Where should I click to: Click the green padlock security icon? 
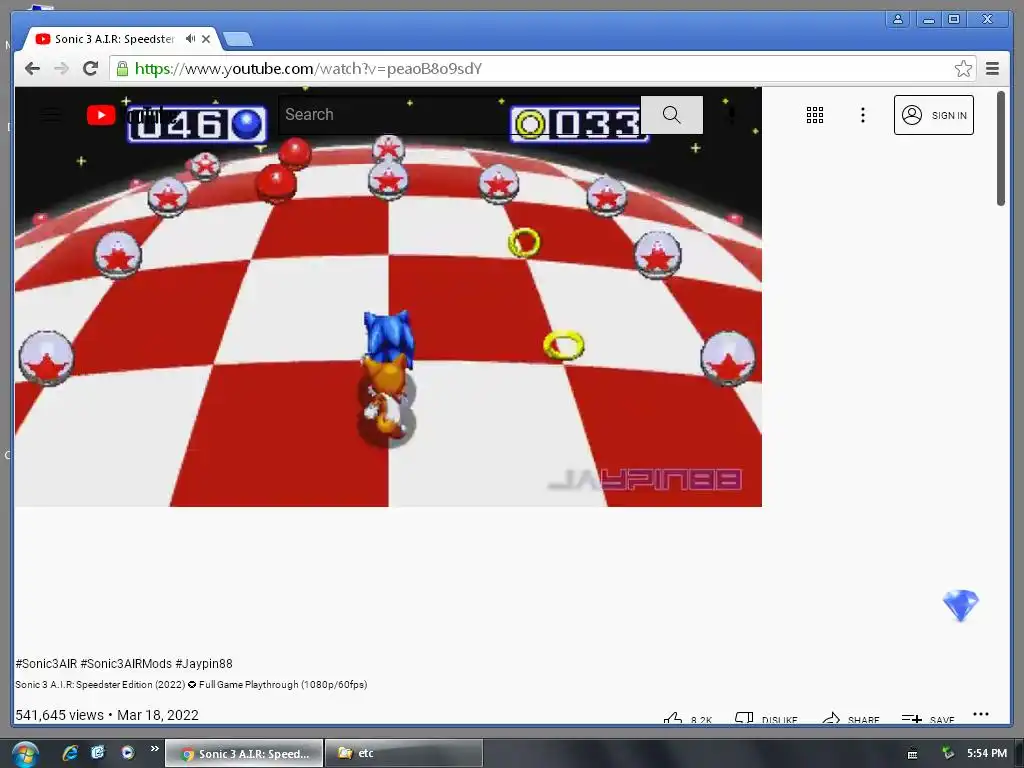click(x=122, y=69)
